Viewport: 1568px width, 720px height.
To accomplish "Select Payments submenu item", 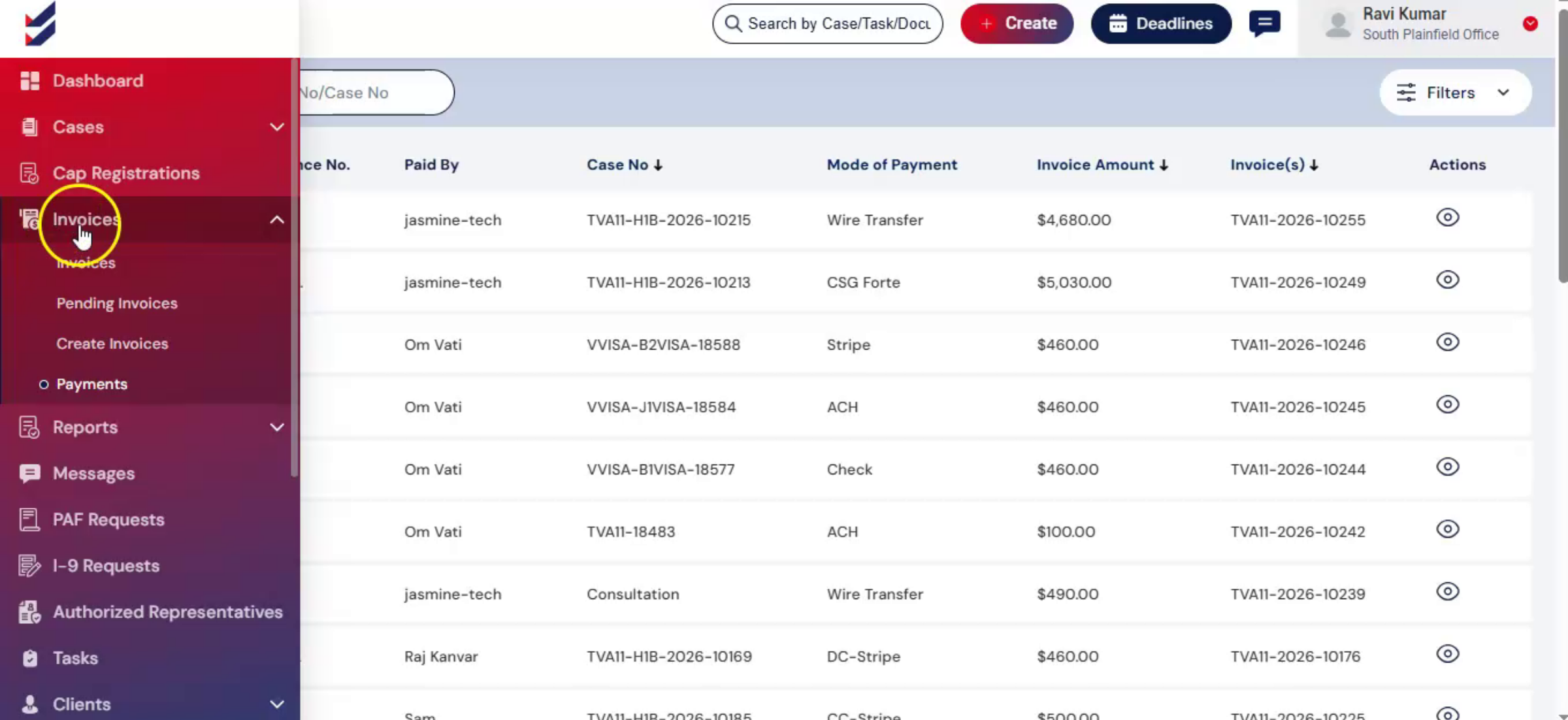I will pos(91,384).
